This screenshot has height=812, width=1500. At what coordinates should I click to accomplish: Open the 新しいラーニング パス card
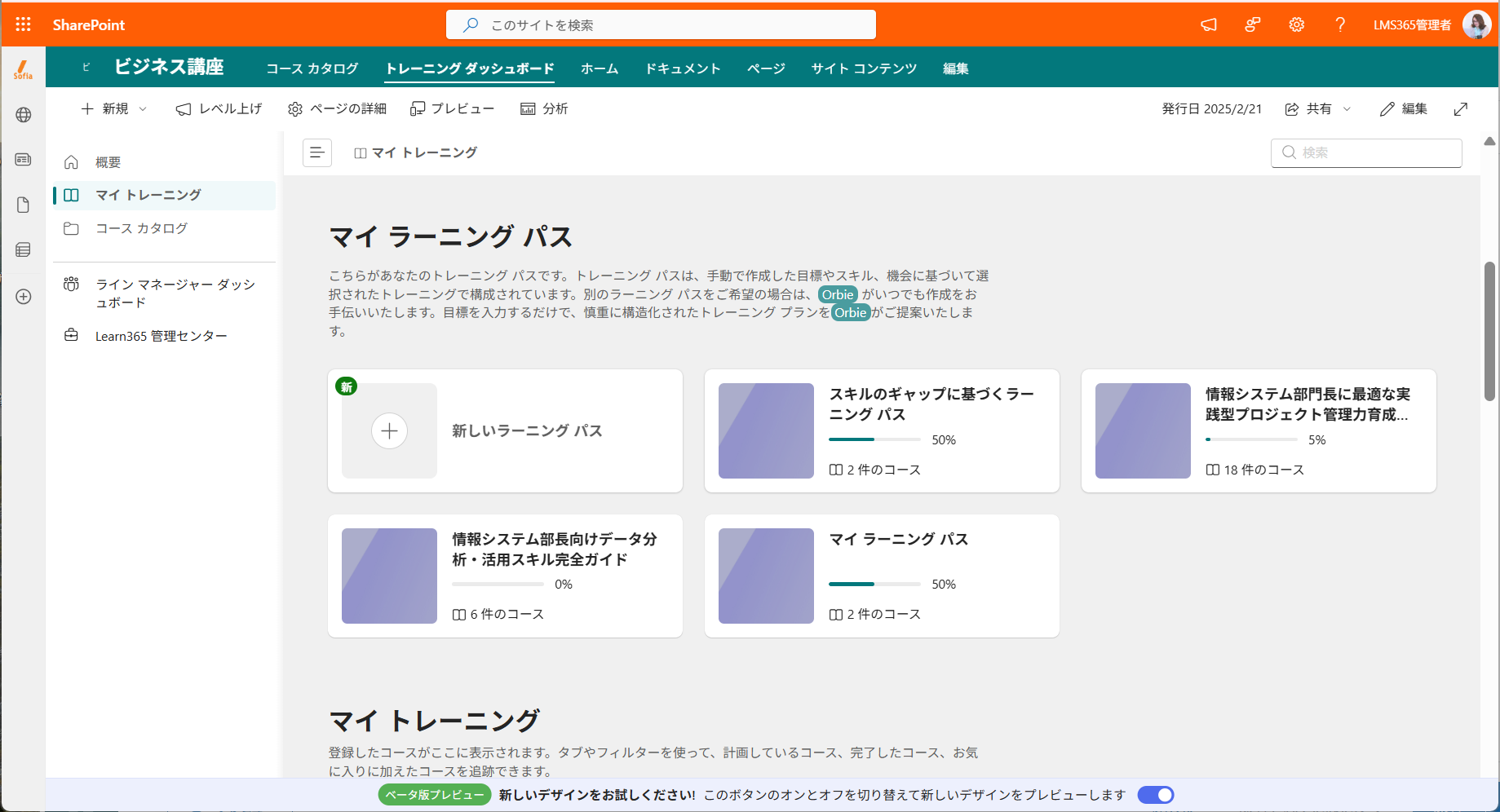[505, 430]
